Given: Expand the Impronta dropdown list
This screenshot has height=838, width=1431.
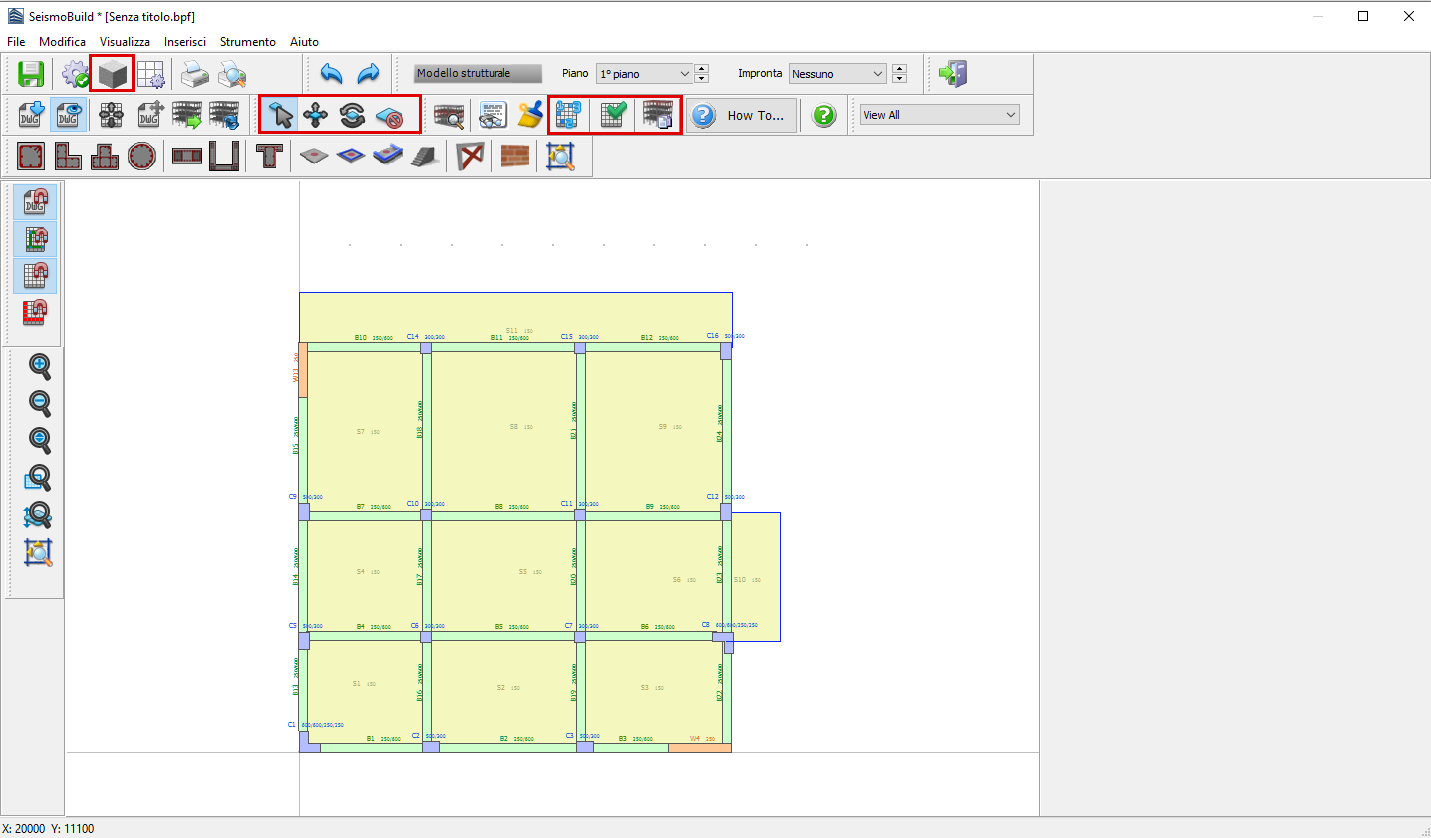Looking at the screenshot, I should click(x=837, y=74).
